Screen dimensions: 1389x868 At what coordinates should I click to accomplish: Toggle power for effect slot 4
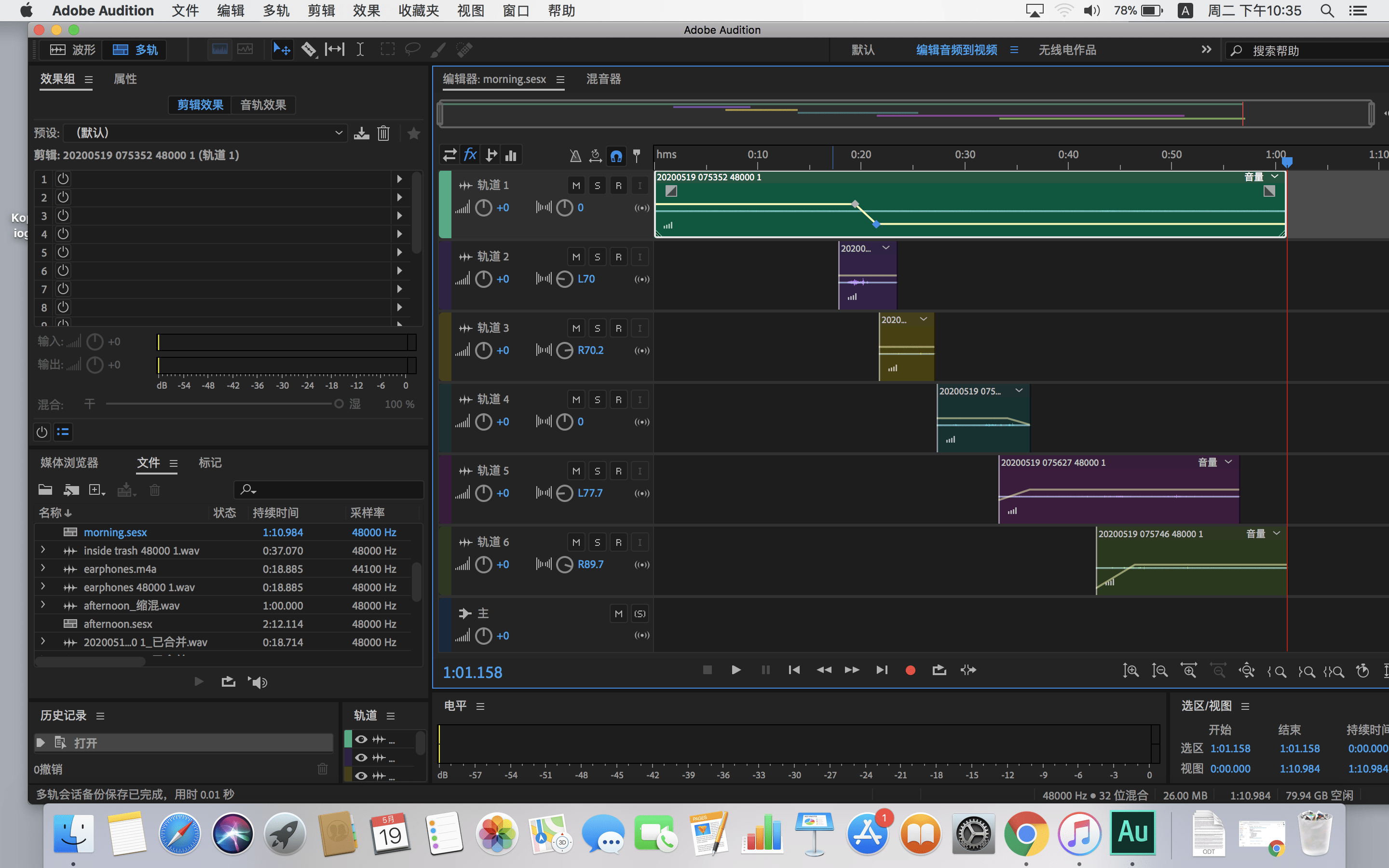63,234
